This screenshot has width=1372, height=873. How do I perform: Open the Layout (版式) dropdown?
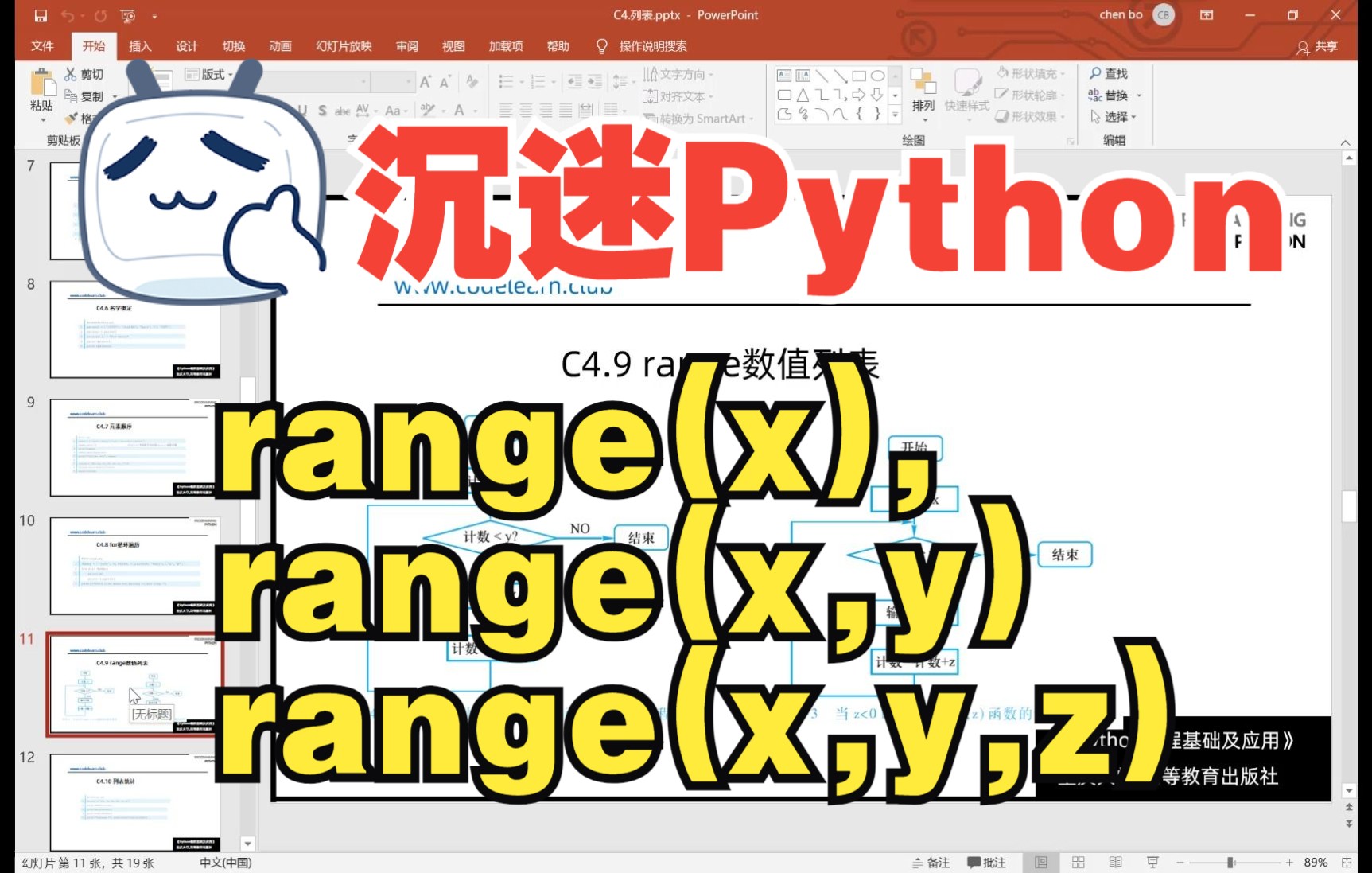(209, 74)
